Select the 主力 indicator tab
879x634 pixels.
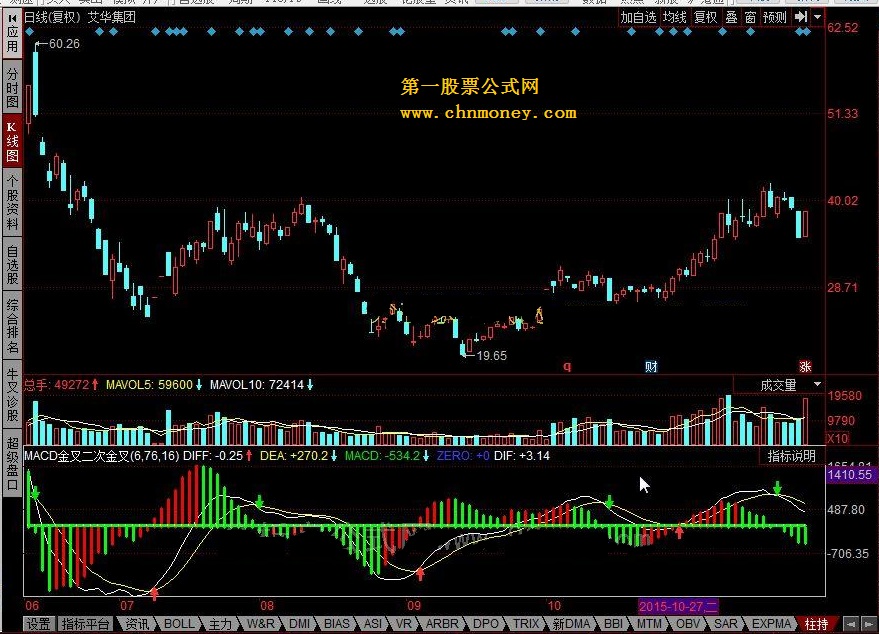click(x=220, y=624)
